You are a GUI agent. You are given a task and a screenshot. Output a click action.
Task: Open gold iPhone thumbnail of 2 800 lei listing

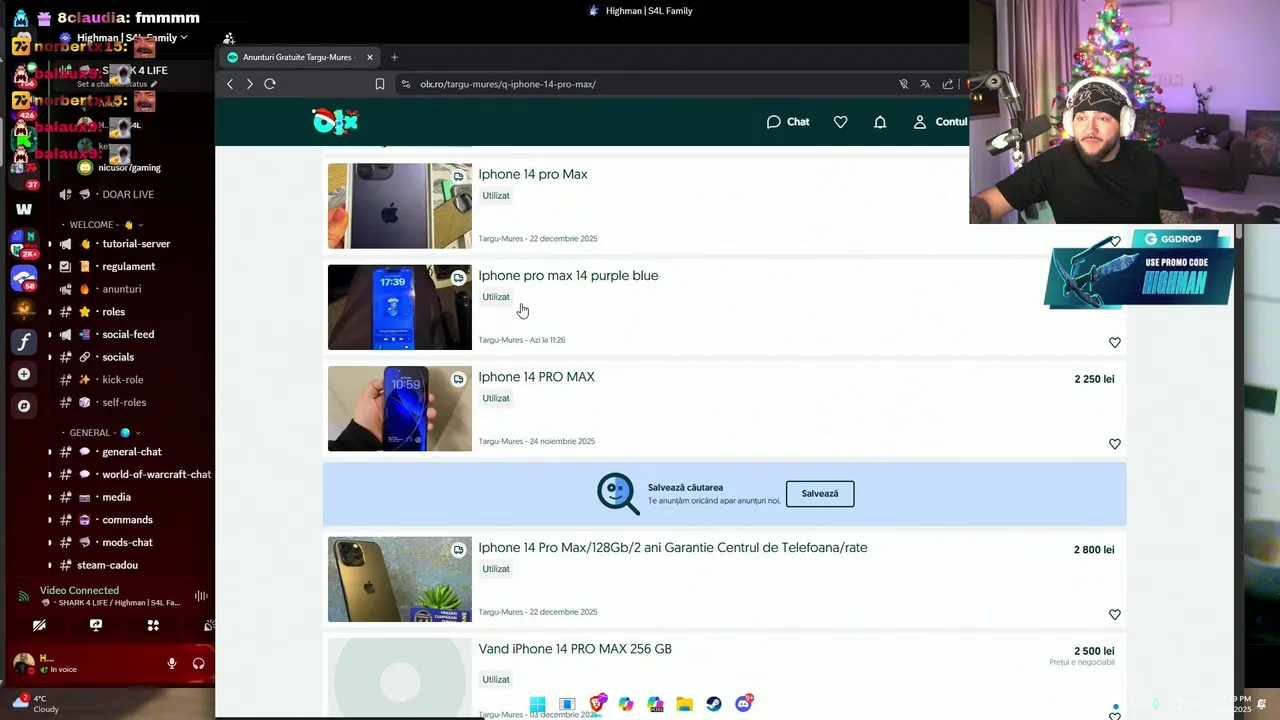point(400,579)
